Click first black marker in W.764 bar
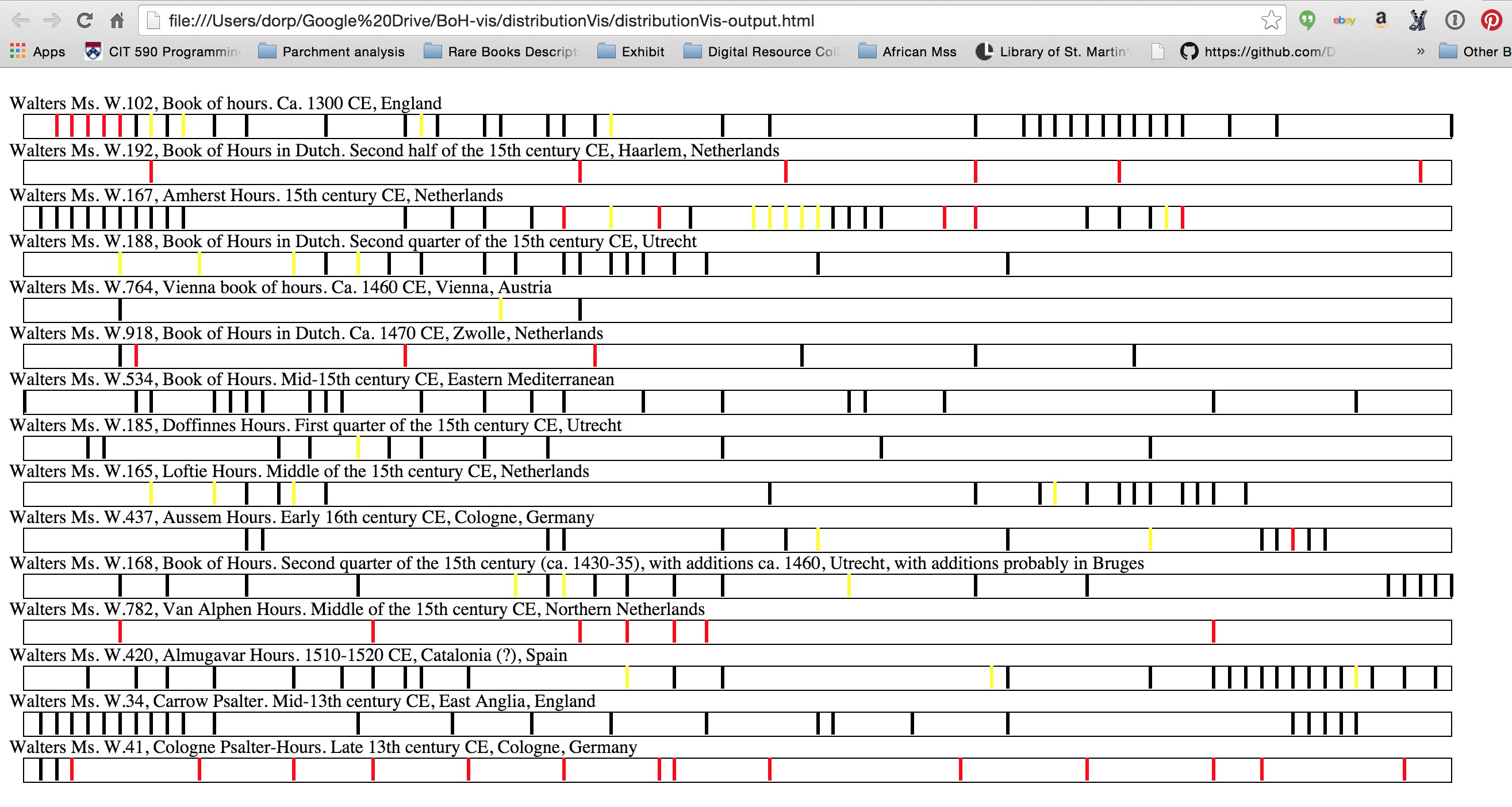 (120, 310)
